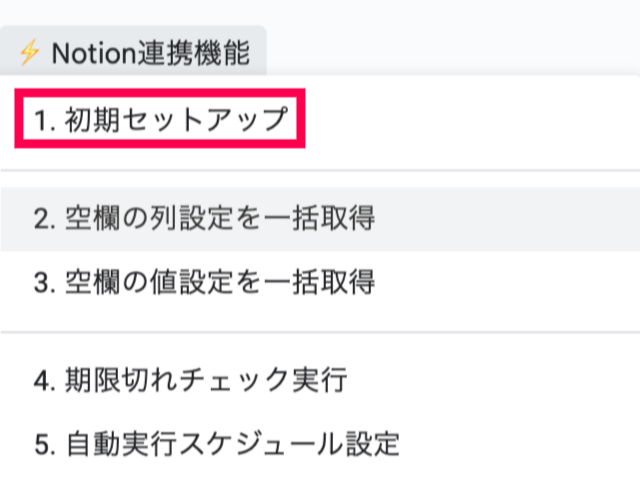
Task: Start the initial setup menu entry
Action: pyautogui.click(x=160, y=121)
